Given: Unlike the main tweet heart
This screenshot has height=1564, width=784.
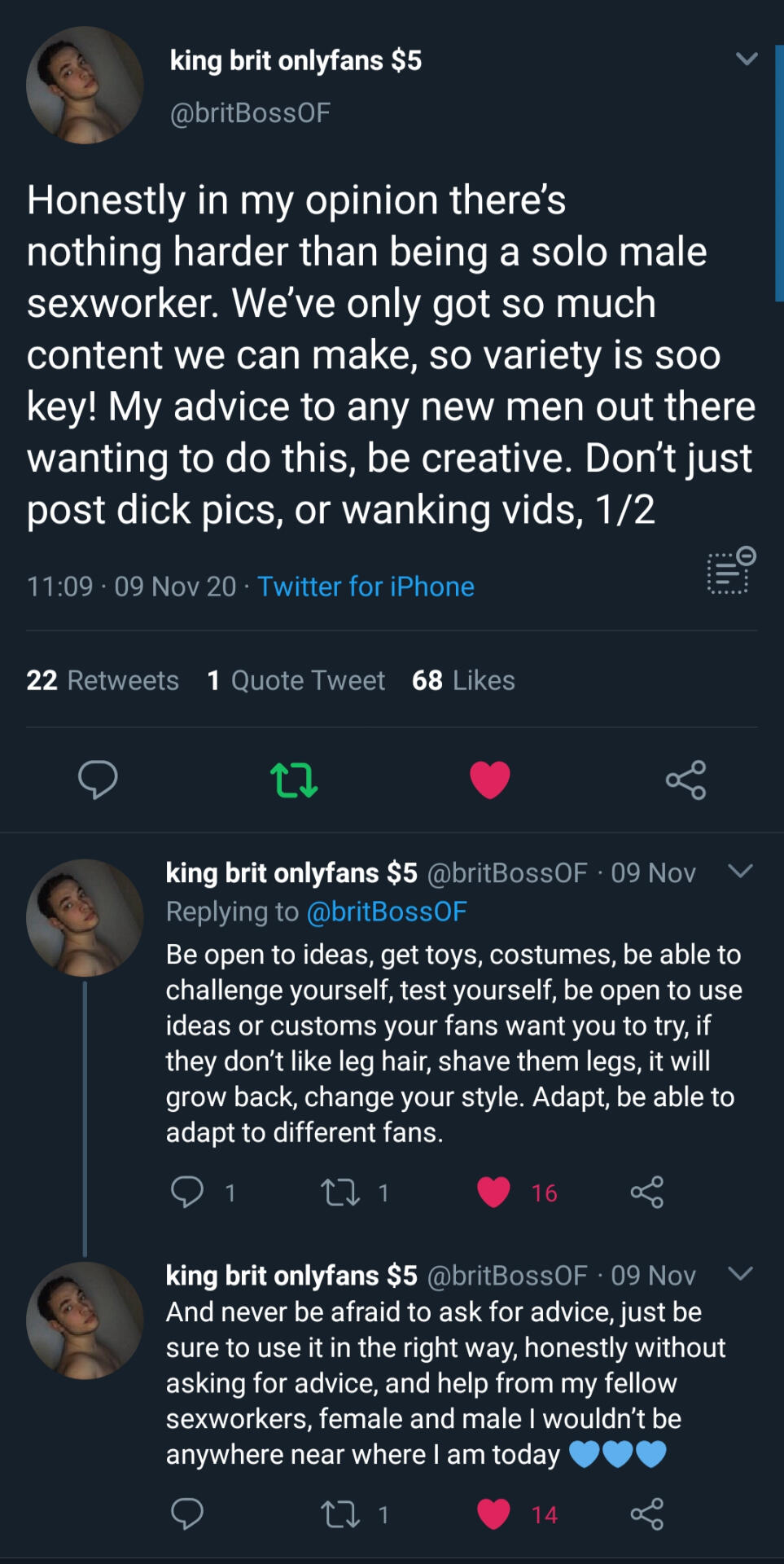Looking at the screenshot, I should coord(490,780).
